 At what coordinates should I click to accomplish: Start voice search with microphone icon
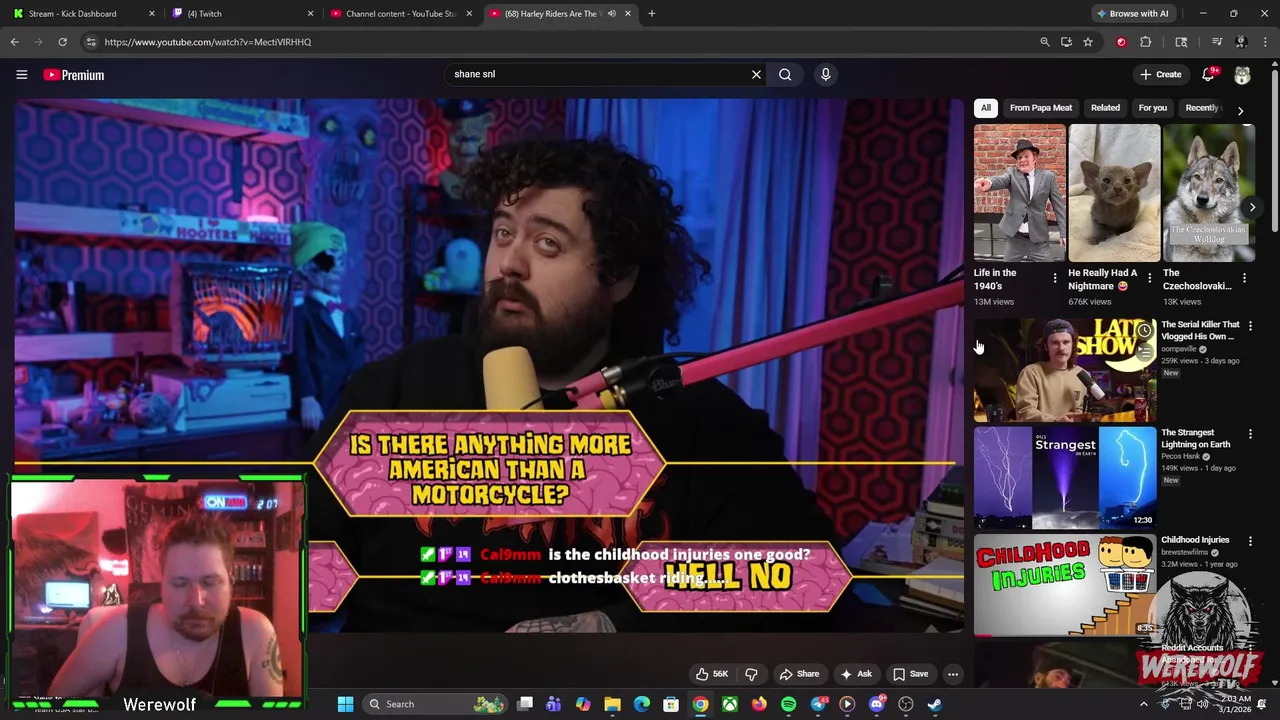(x=825, y=74)
